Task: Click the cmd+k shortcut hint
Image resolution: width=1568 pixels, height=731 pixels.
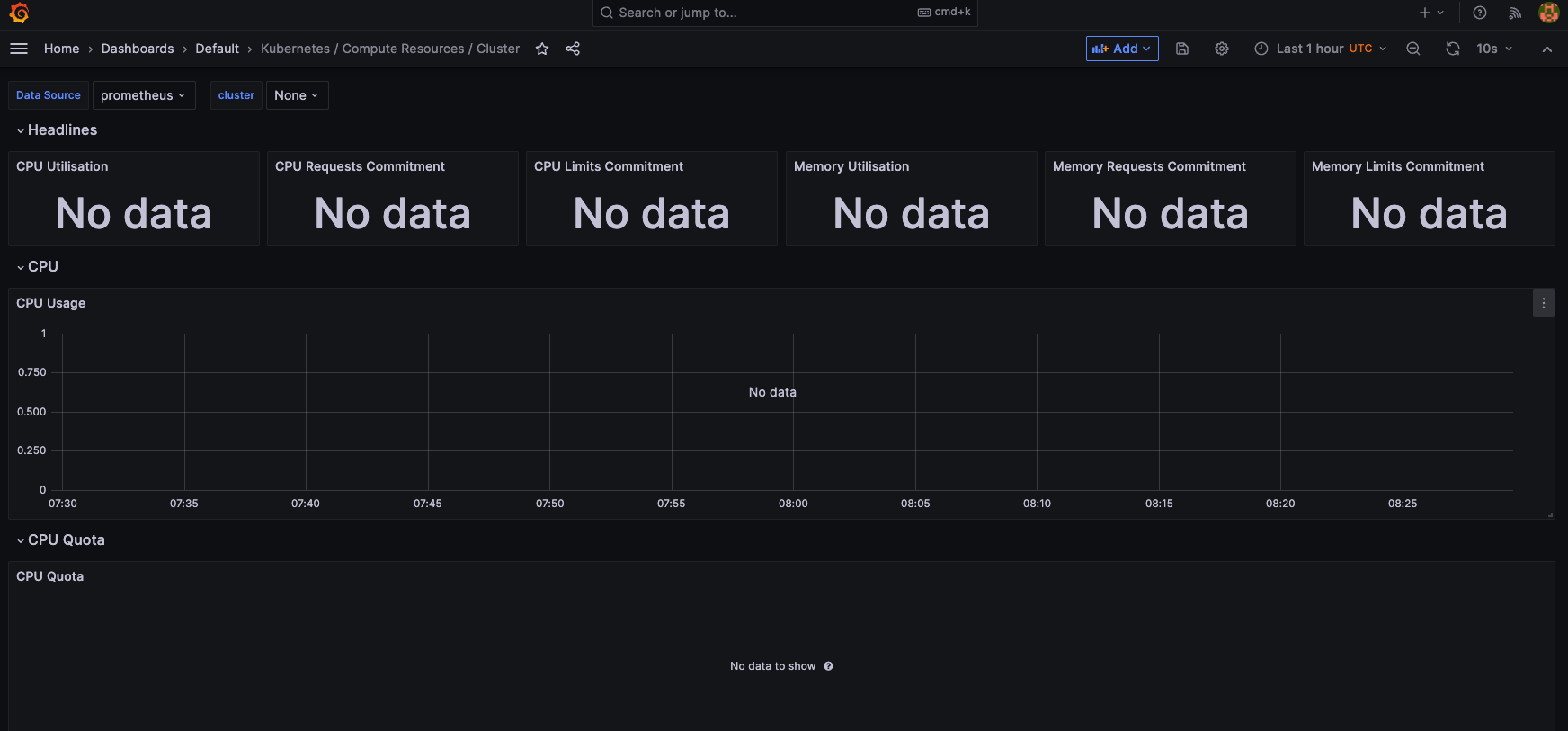Action: (x=944, y=12)
